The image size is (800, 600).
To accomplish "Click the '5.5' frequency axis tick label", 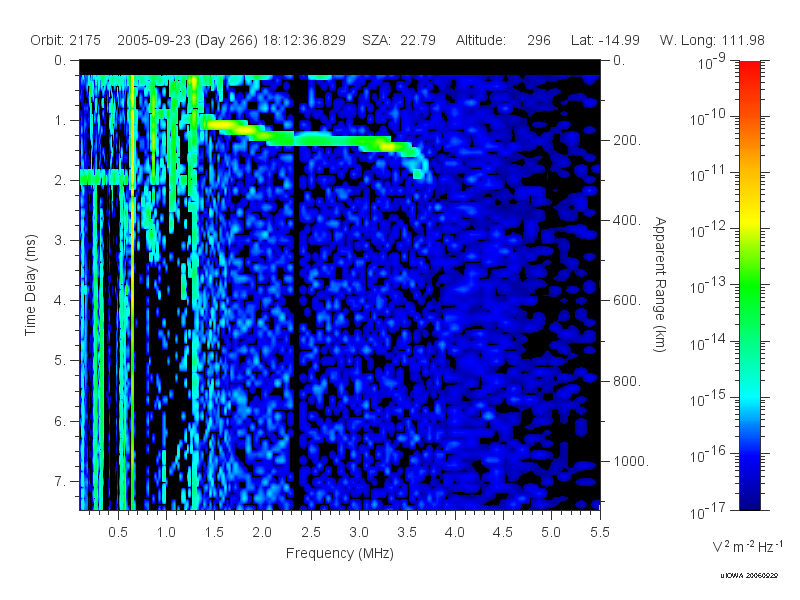I will (x=599, y=533).
